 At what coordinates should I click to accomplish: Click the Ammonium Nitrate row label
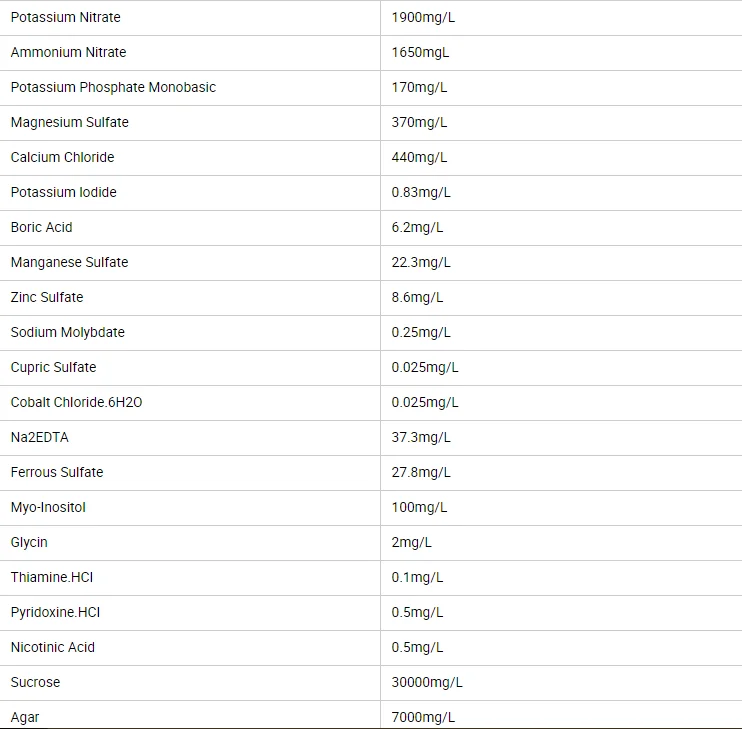tap(68, 52)
